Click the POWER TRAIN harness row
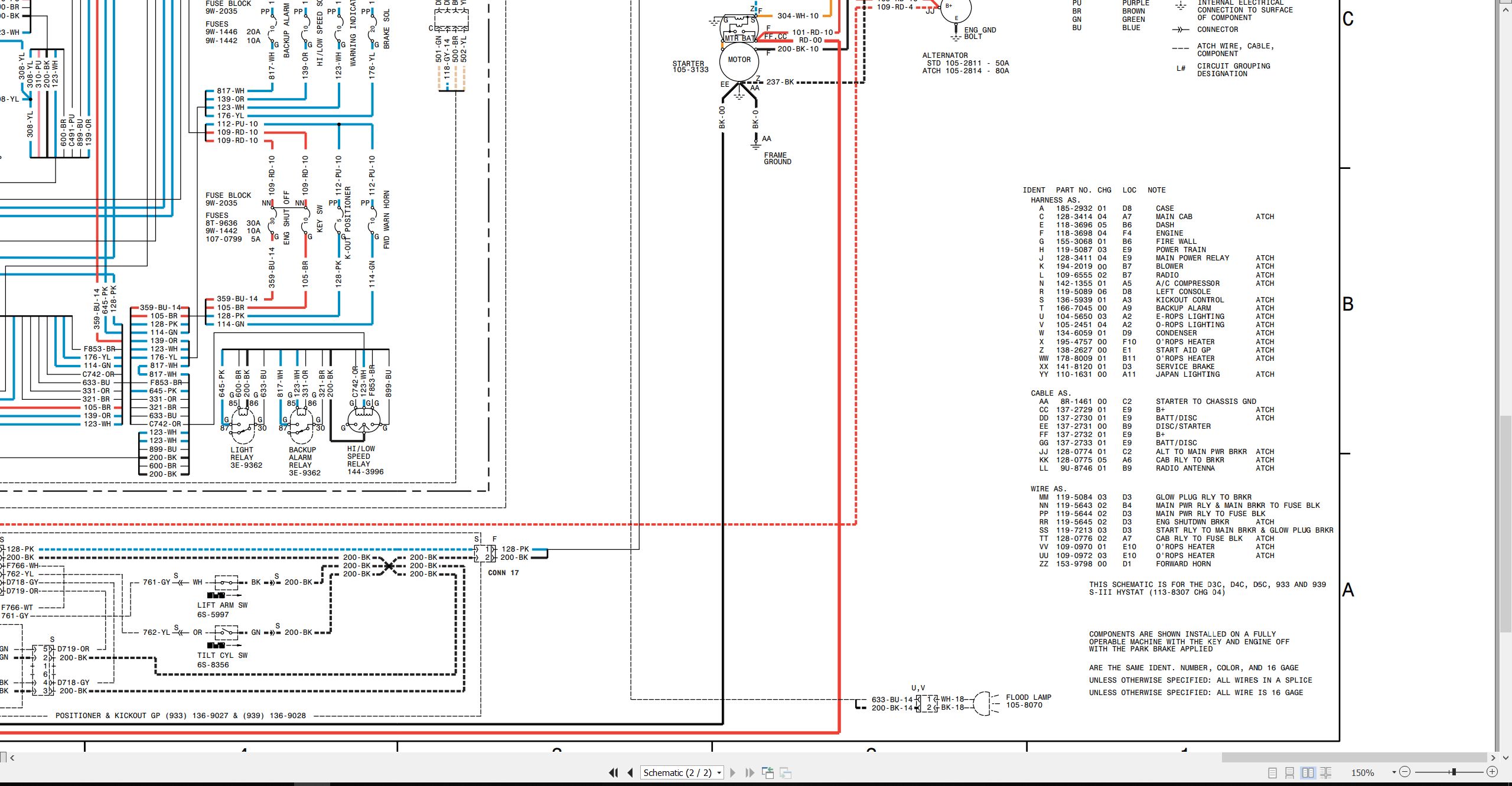Screen dimensions: 1512x786 (x=1122, y=250)
